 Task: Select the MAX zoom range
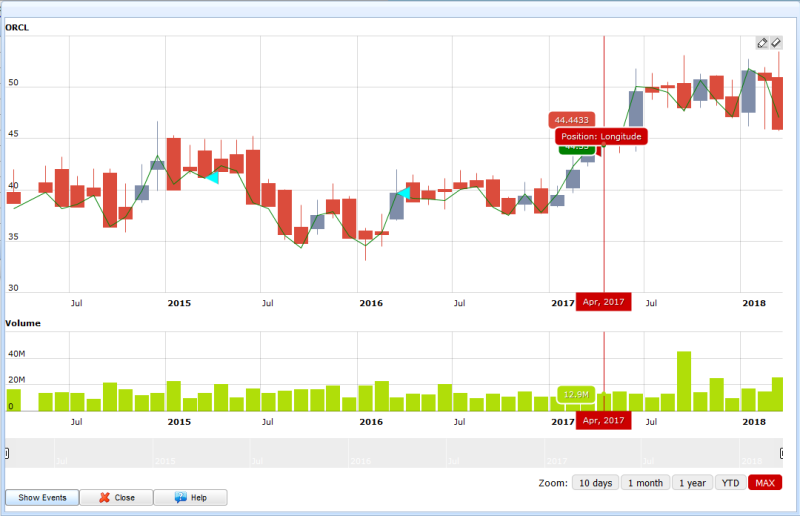[765, 483]
